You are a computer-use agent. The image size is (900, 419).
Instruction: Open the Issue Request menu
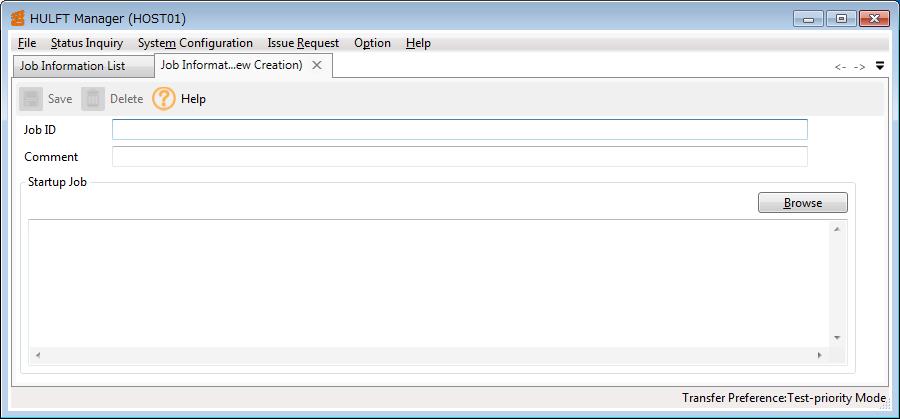[x=303, y=43]
